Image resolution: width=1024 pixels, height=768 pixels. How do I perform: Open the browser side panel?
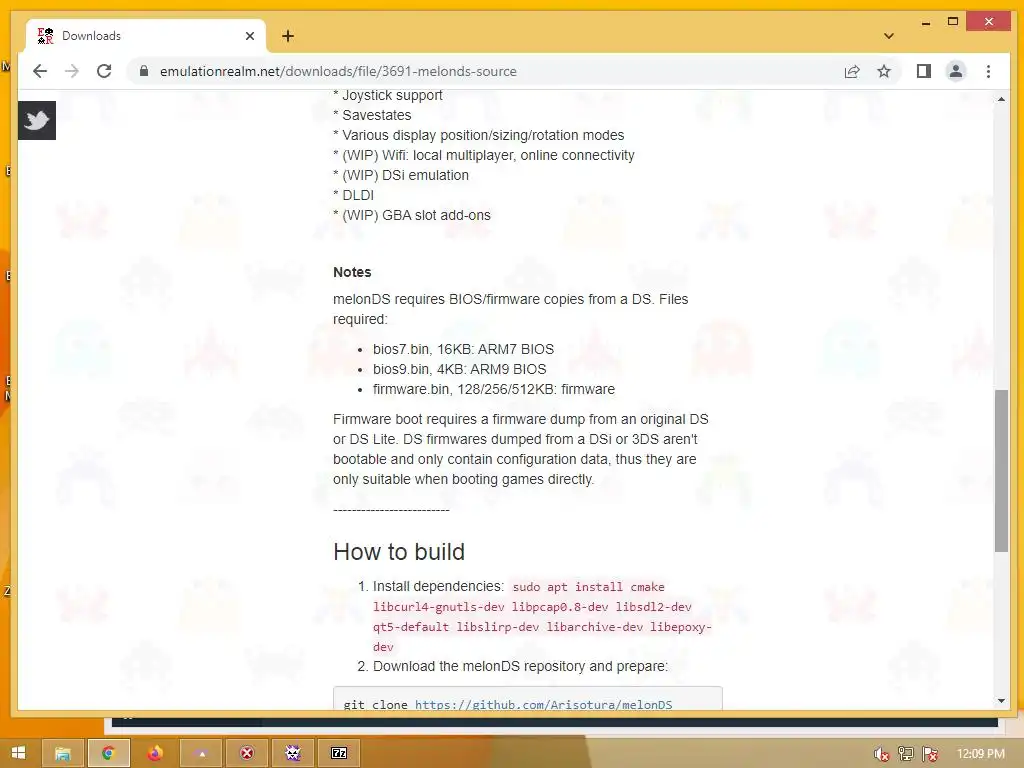click(923, 71)
